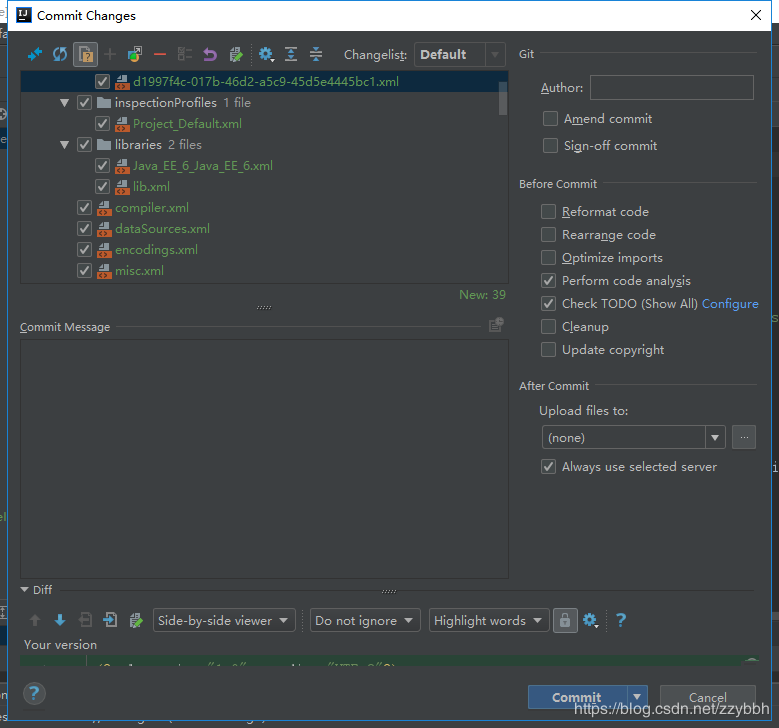This screenshot has height=728, width=779.
Task: Close the Commit Changes dialog
Action: point(756,15)
